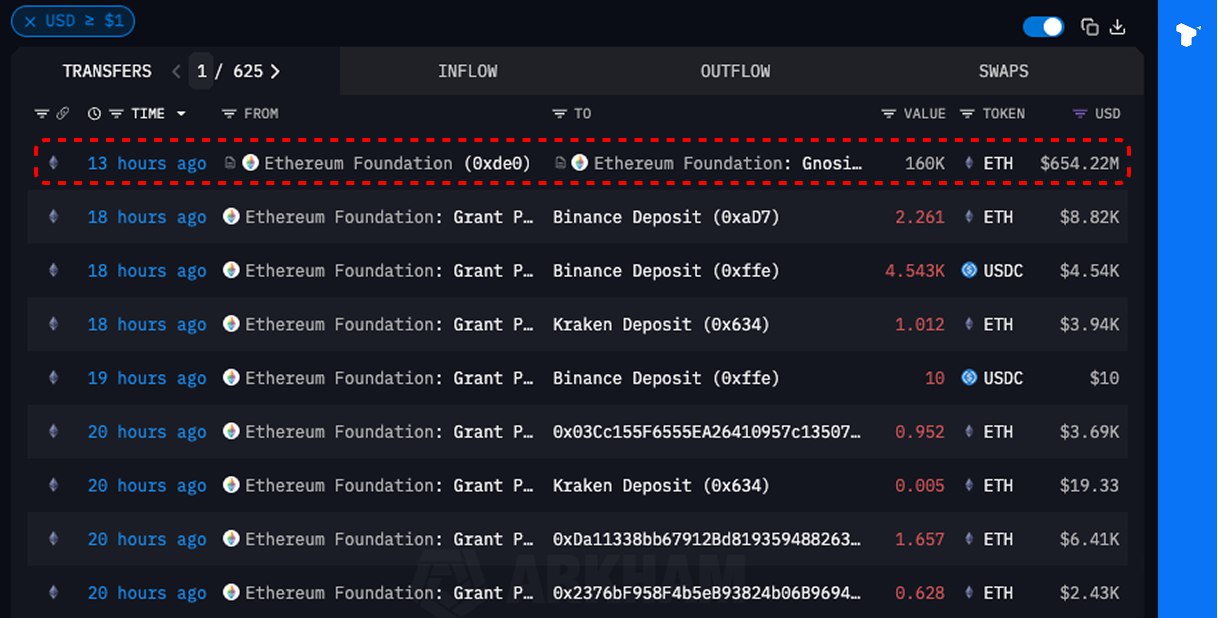Image resolution: width=1218 pixels, height=618 pixels.
Task: Click the '13 hours ago' transaction link
Action: coord(146,163)
